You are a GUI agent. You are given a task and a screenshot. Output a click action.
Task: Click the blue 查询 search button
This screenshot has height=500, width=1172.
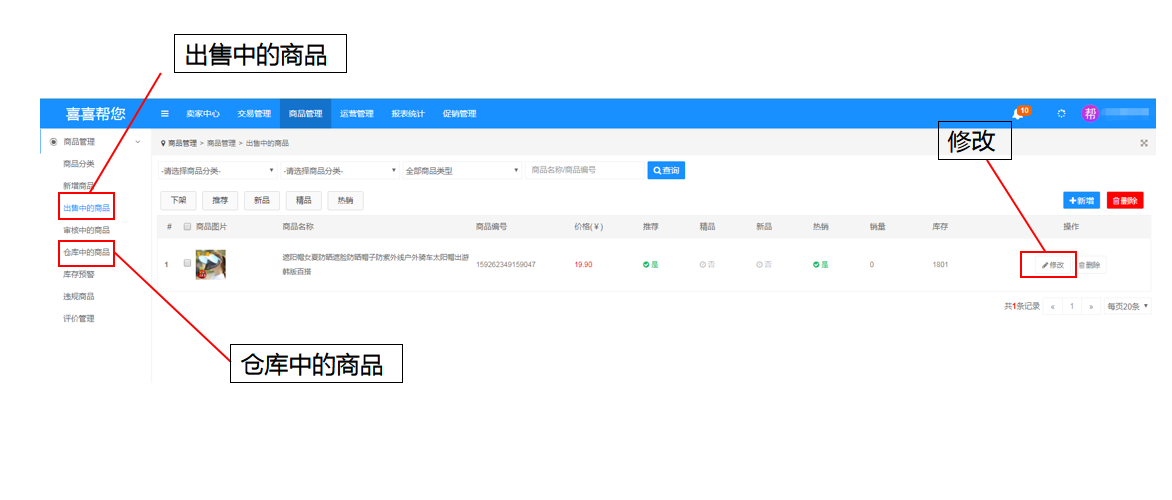tap(666, 171)
